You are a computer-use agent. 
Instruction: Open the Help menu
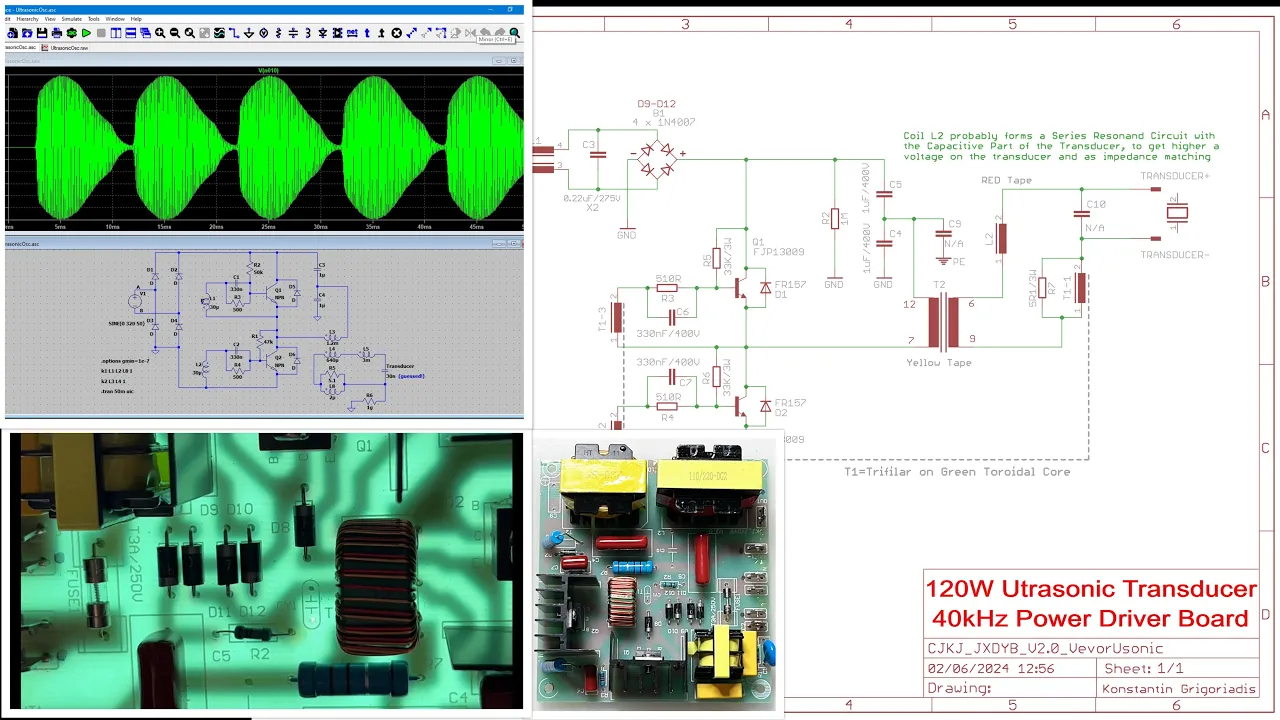tap(136, 19)
